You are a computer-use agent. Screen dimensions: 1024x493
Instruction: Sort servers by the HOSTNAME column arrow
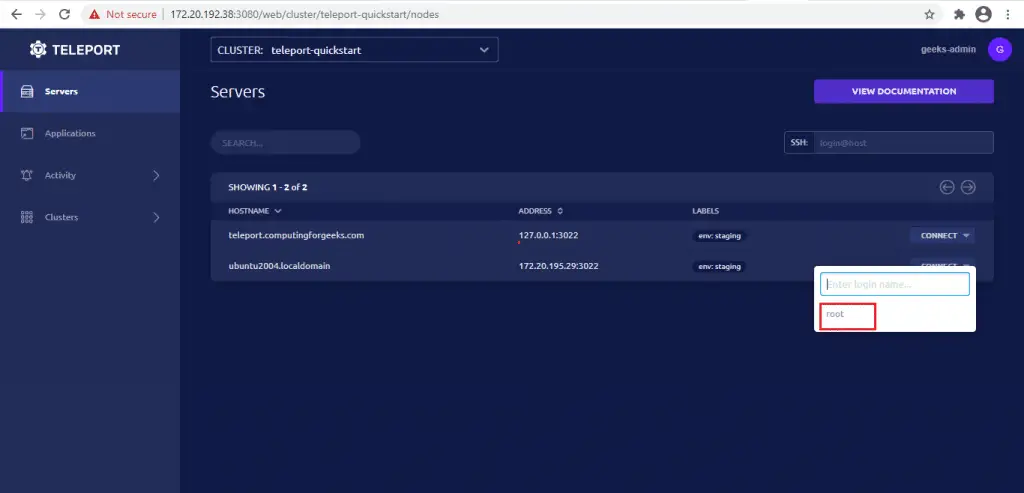(x=278, y=211)
